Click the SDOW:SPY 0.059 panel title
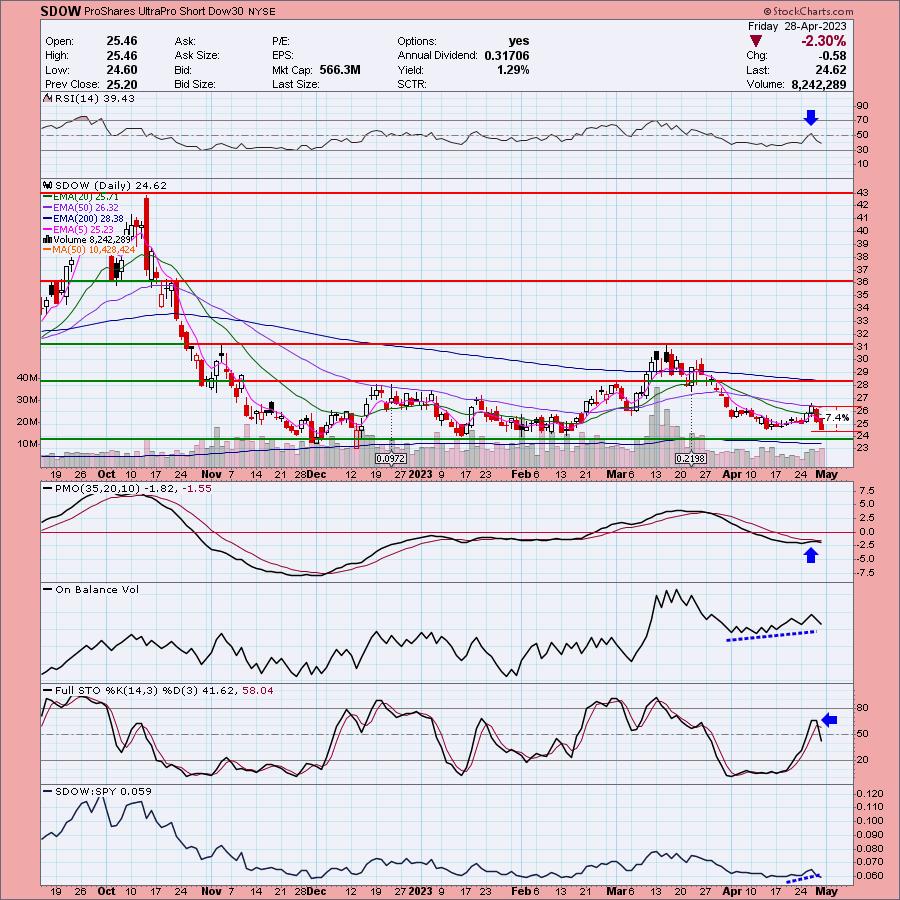900x900 pixels. pos(103,792)
